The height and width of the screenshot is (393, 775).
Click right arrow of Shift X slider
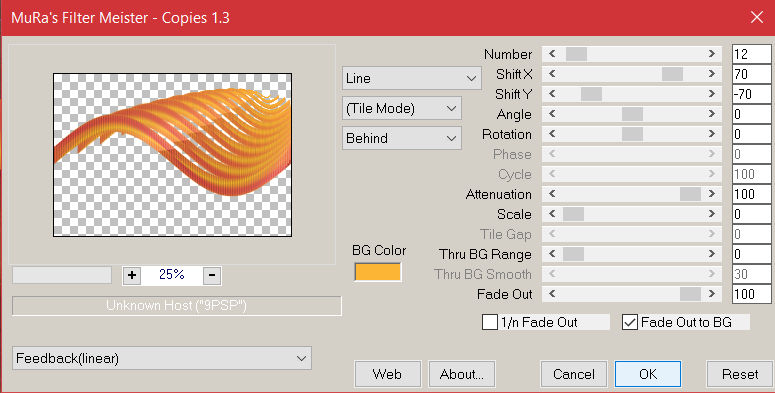[x=712, y=74]
